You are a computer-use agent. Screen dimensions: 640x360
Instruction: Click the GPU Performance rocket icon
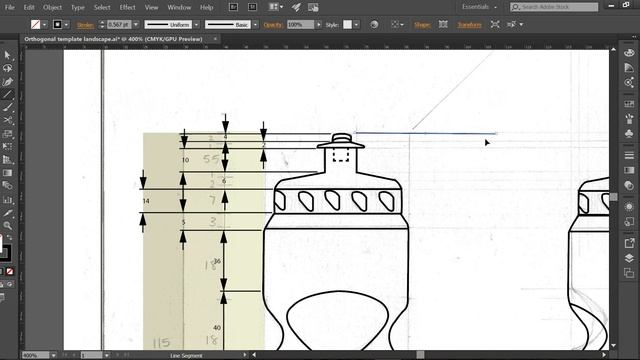296,7
